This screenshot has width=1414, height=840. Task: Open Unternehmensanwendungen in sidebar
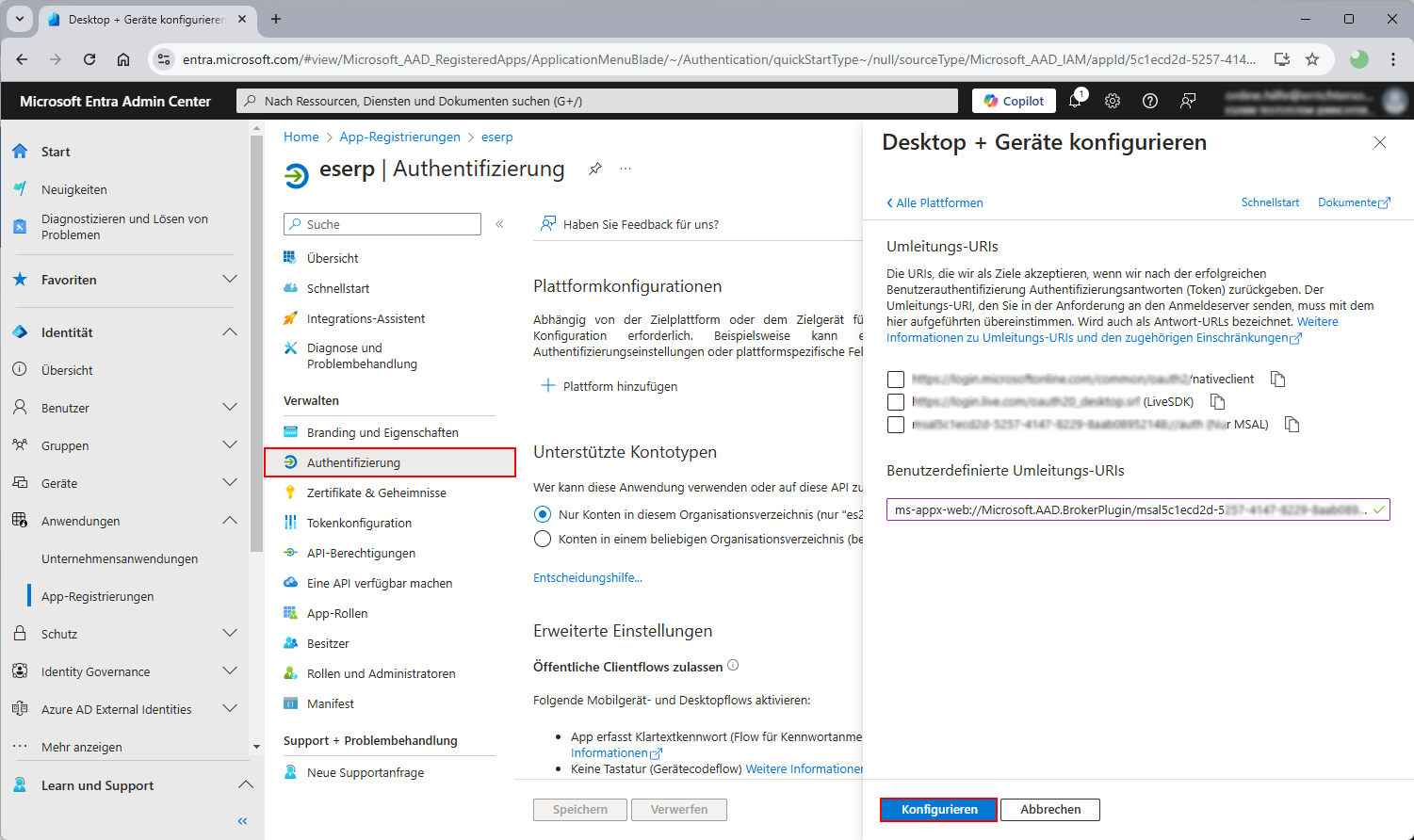pyautogui.click(x=120, y=558)
